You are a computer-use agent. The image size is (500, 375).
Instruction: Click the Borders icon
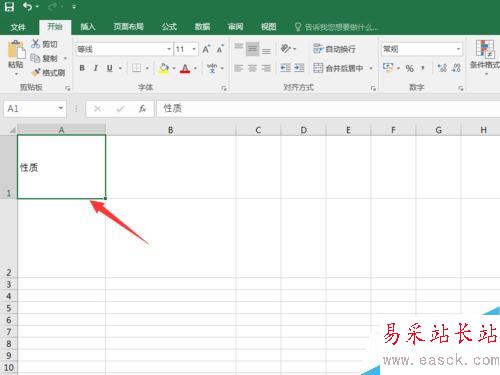pos(136,68)
